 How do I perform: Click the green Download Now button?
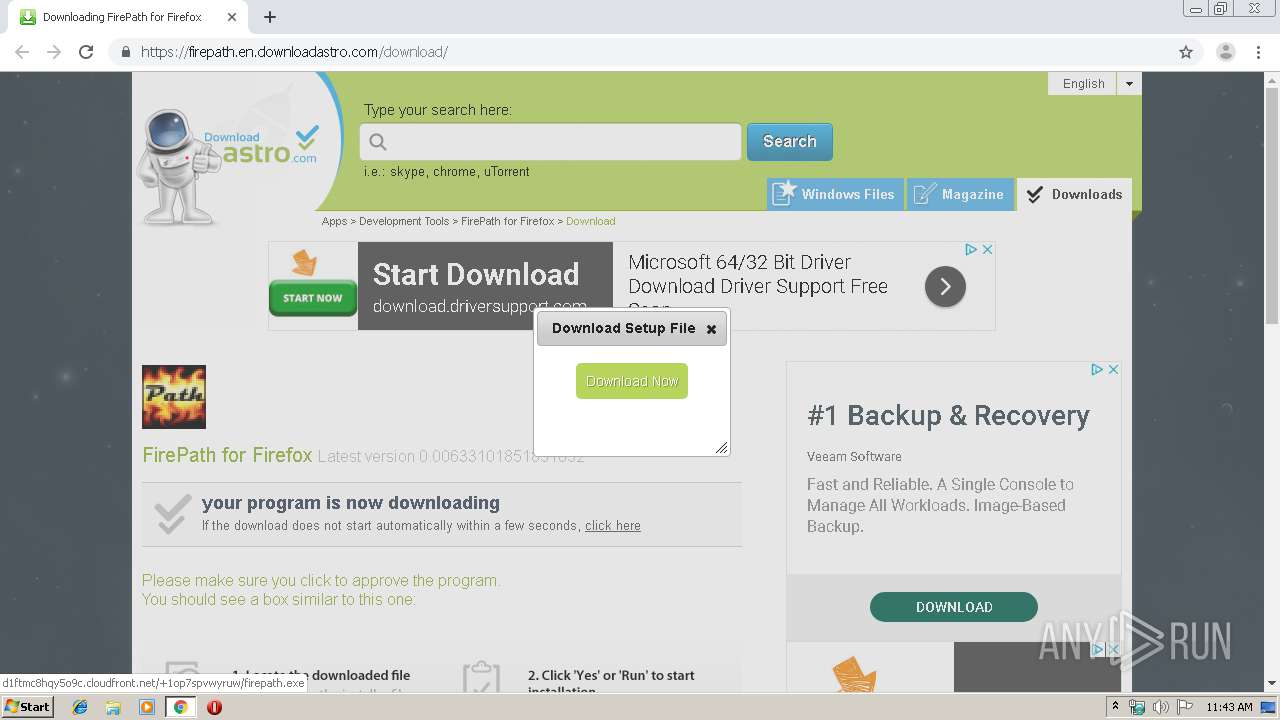632,381
